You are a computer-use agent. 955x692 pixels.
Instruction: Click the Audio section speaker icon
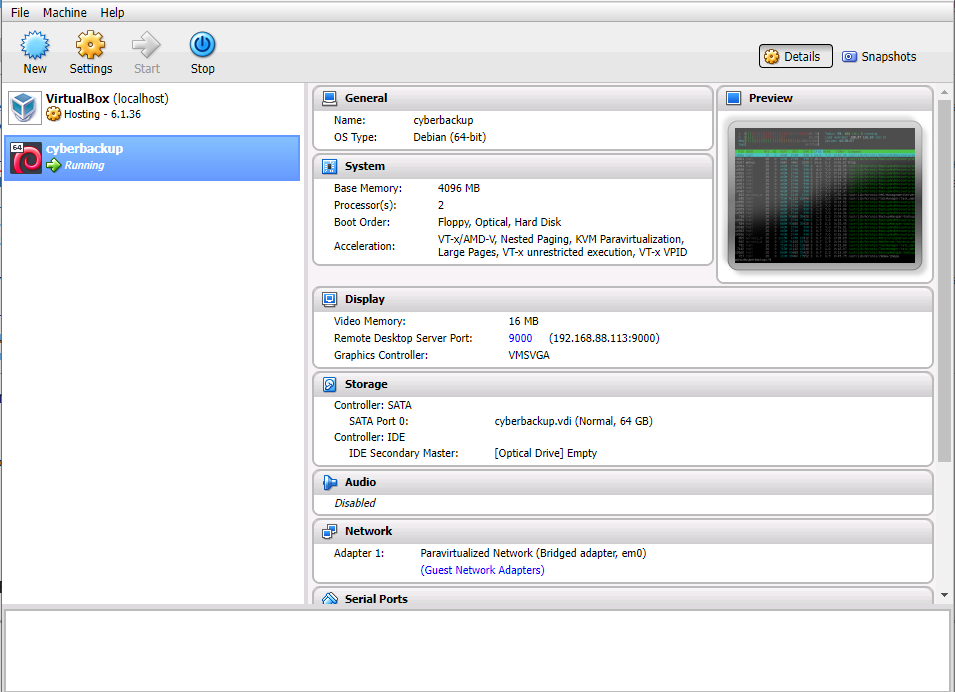pyautogui.click(x=329, y=482)
